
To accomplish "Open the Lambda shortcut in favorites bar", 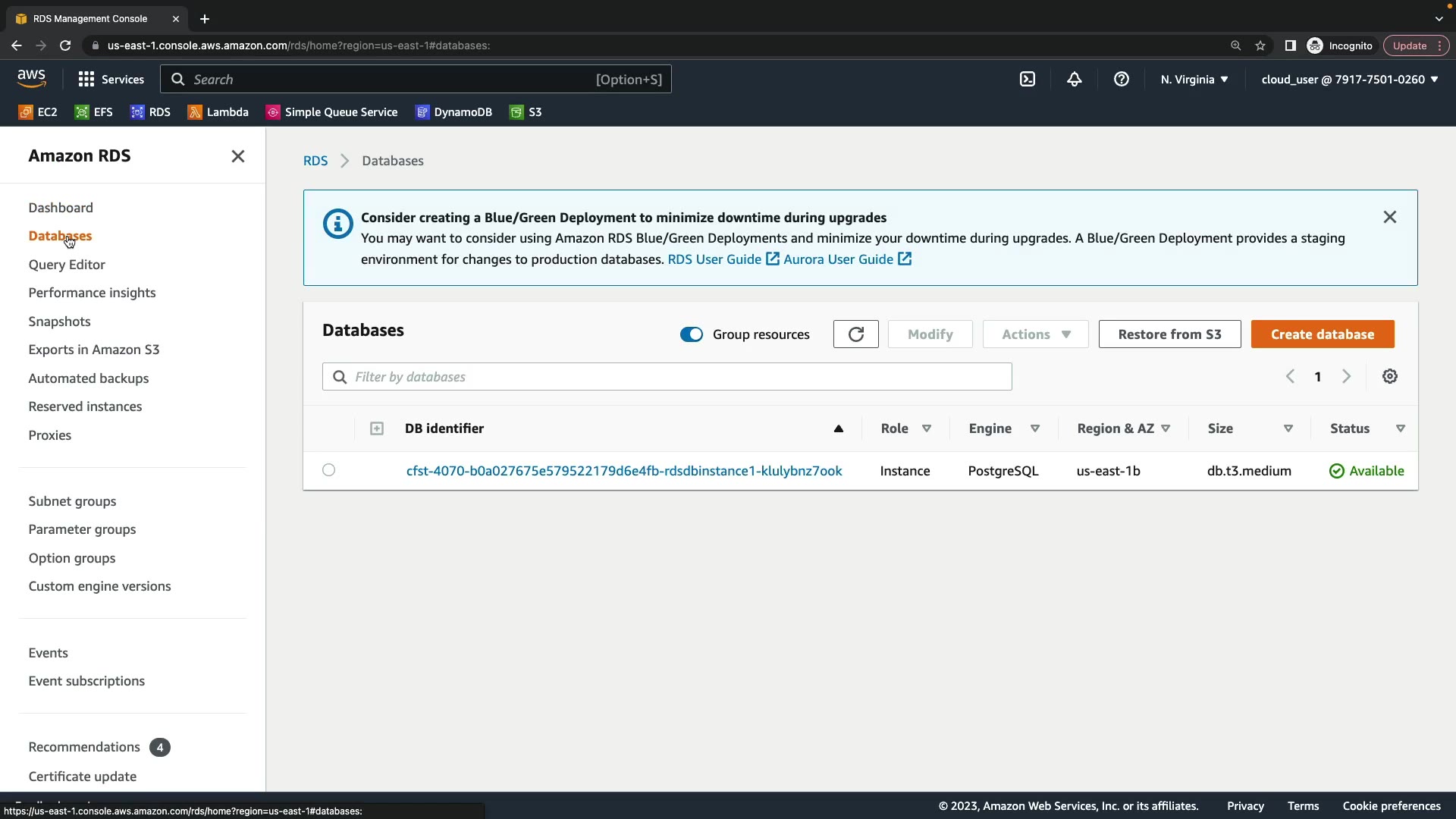I will click(x=218, y=112).
